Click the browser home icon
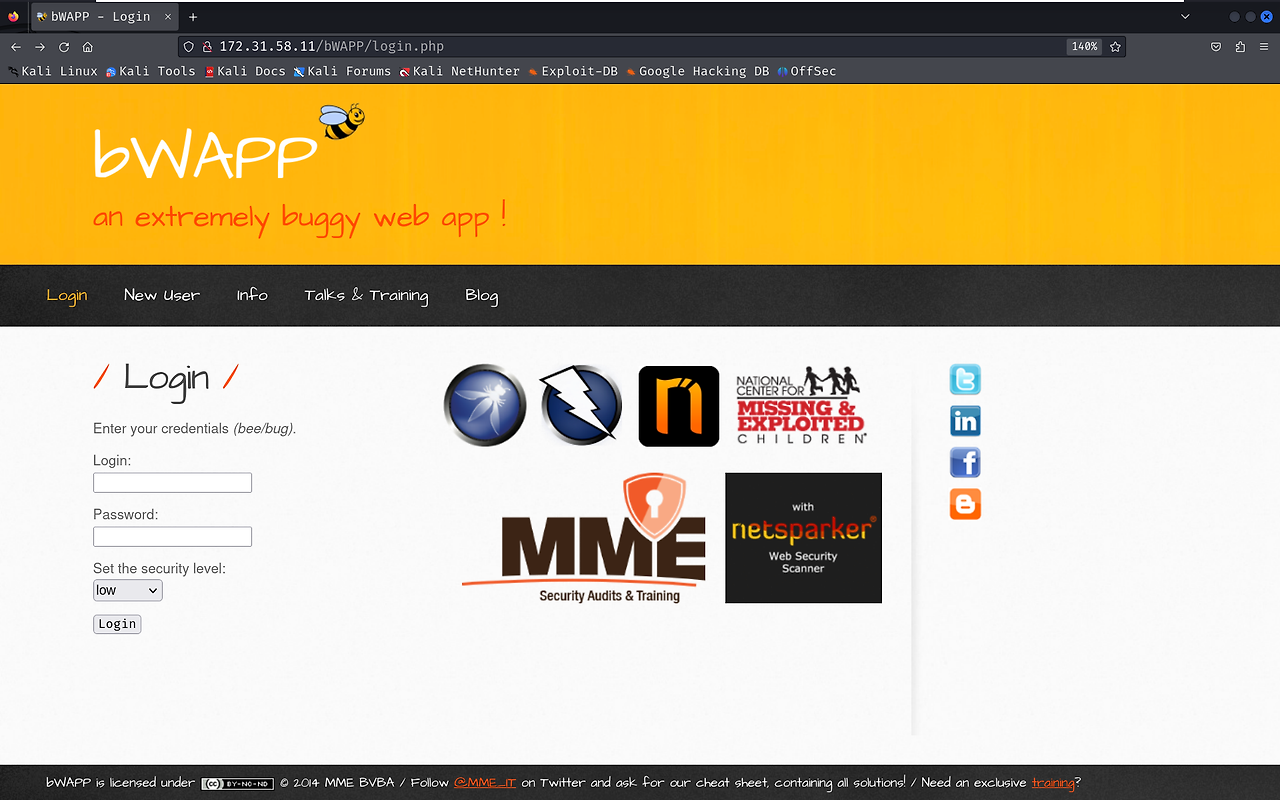This screenshot has width=1280, height=800. [88, 47]
